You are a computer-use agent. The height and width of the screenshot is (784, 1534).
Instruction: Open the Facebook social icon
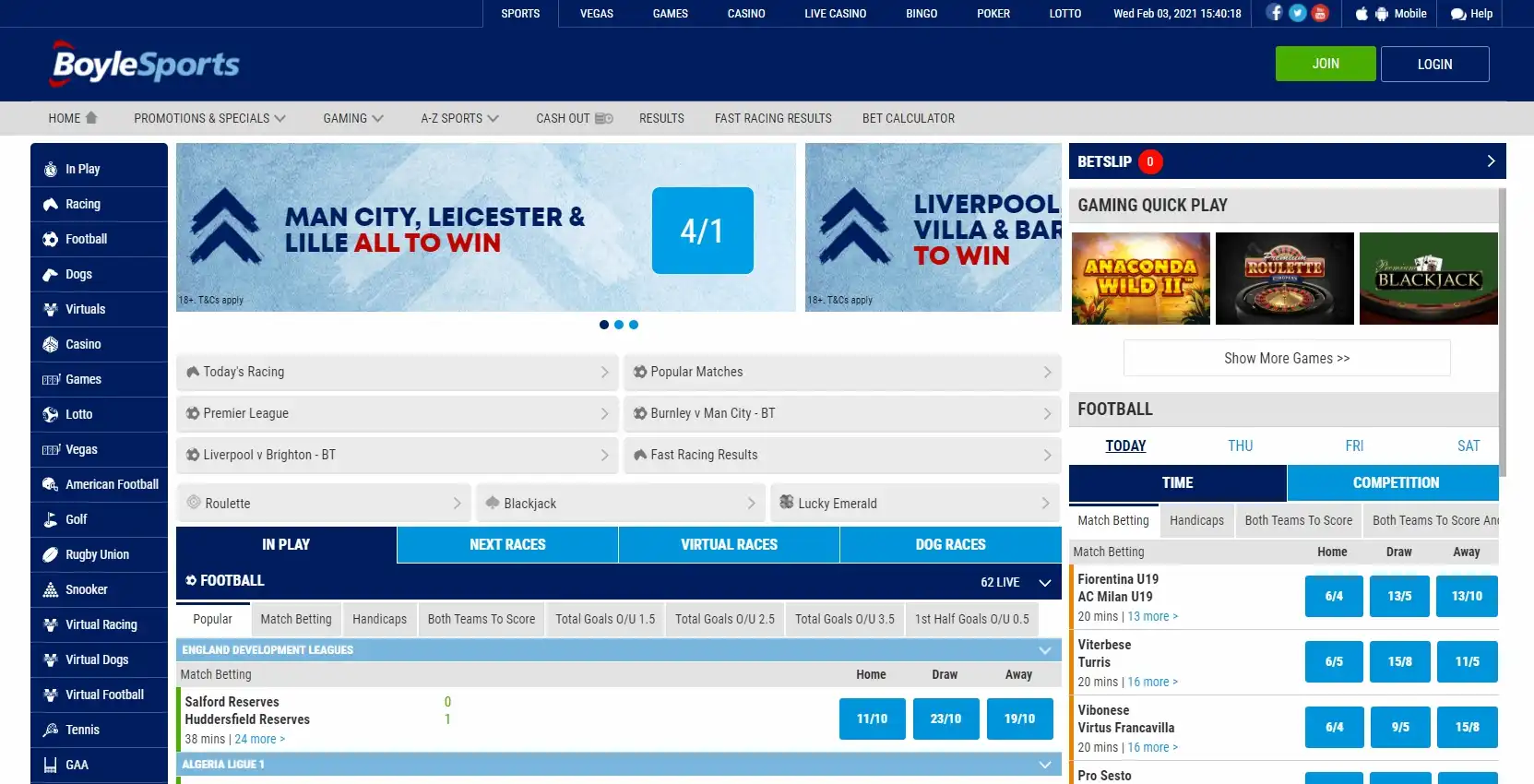point(1274,13)
